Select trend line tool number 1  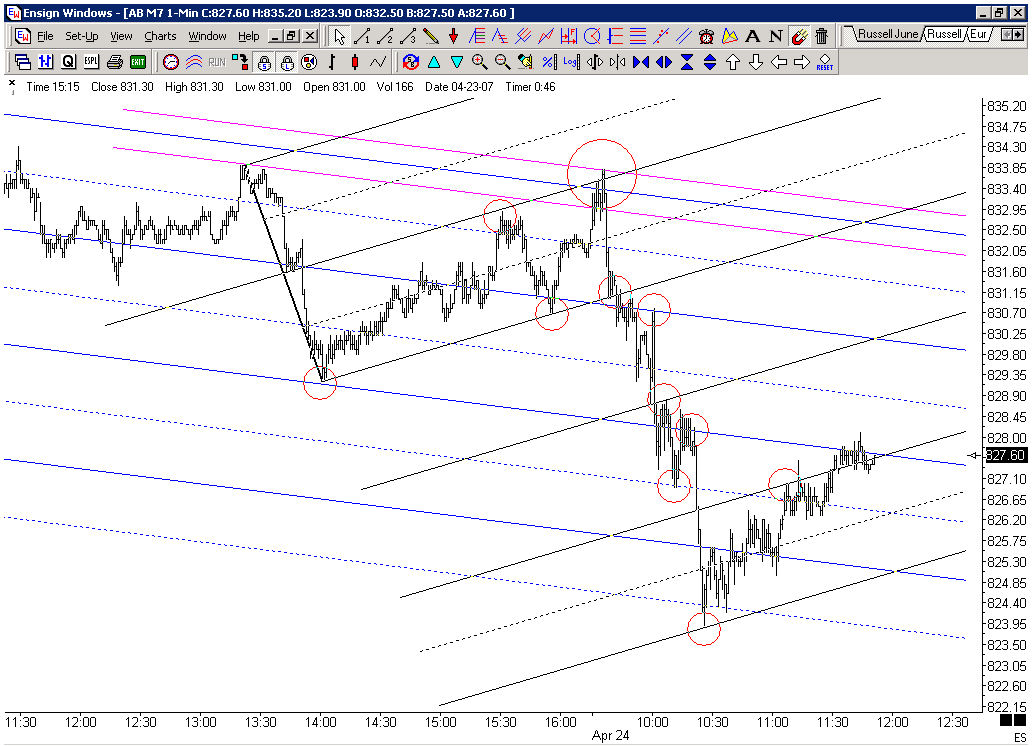(x=363, y=36)
